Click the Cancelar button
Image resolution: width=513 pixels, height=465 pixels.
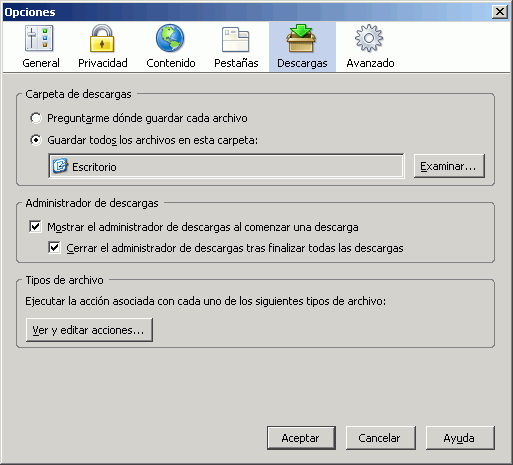380,438
